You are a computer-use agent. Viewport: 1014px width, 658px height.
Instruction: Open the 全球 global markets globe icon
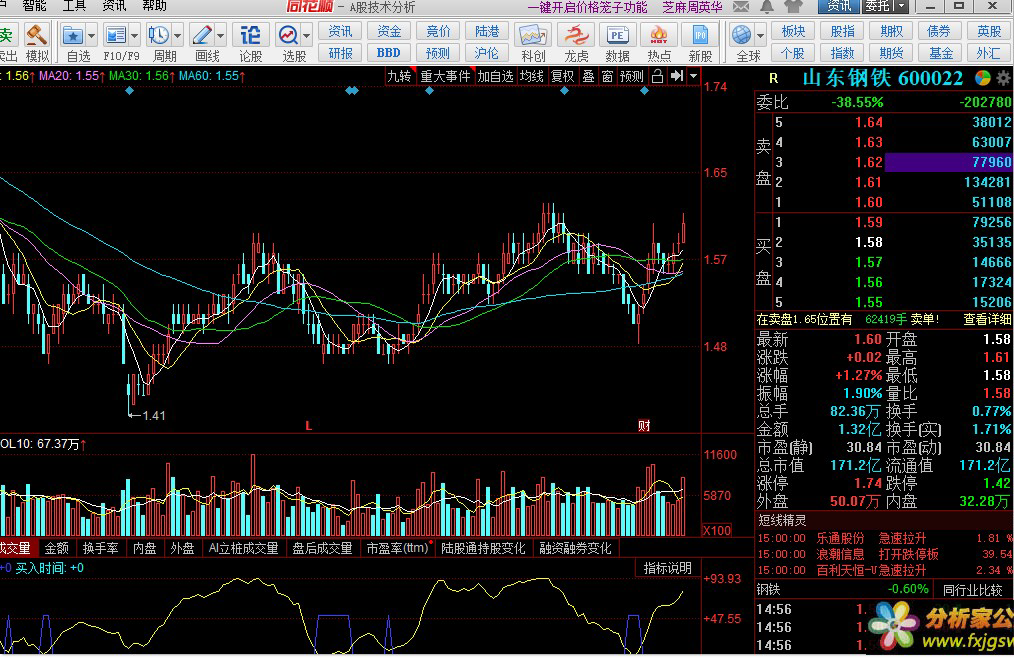[x=742, y=35]
